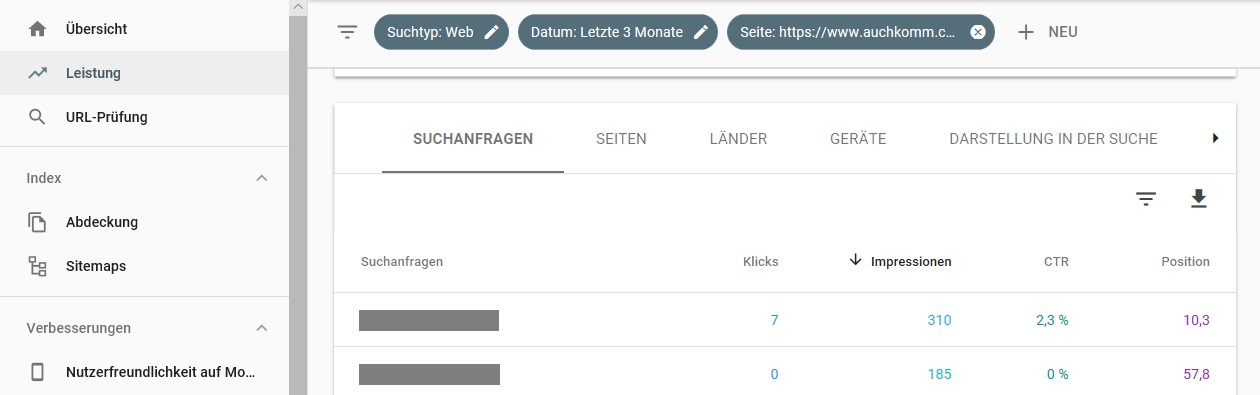Screen dimensions: 1260x395
Task: Sort by Impressionen column header
Action: tap(911, 262)
